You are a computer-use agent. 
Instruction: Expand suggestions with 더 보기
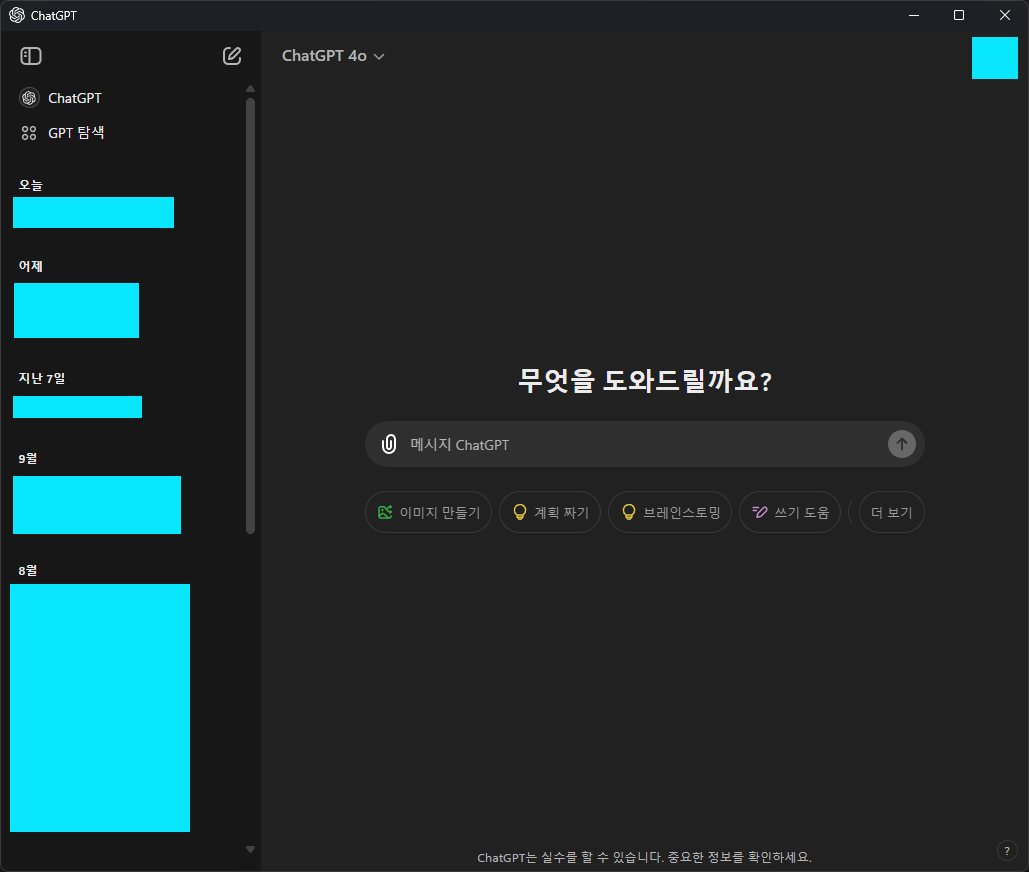coord(892,512)
